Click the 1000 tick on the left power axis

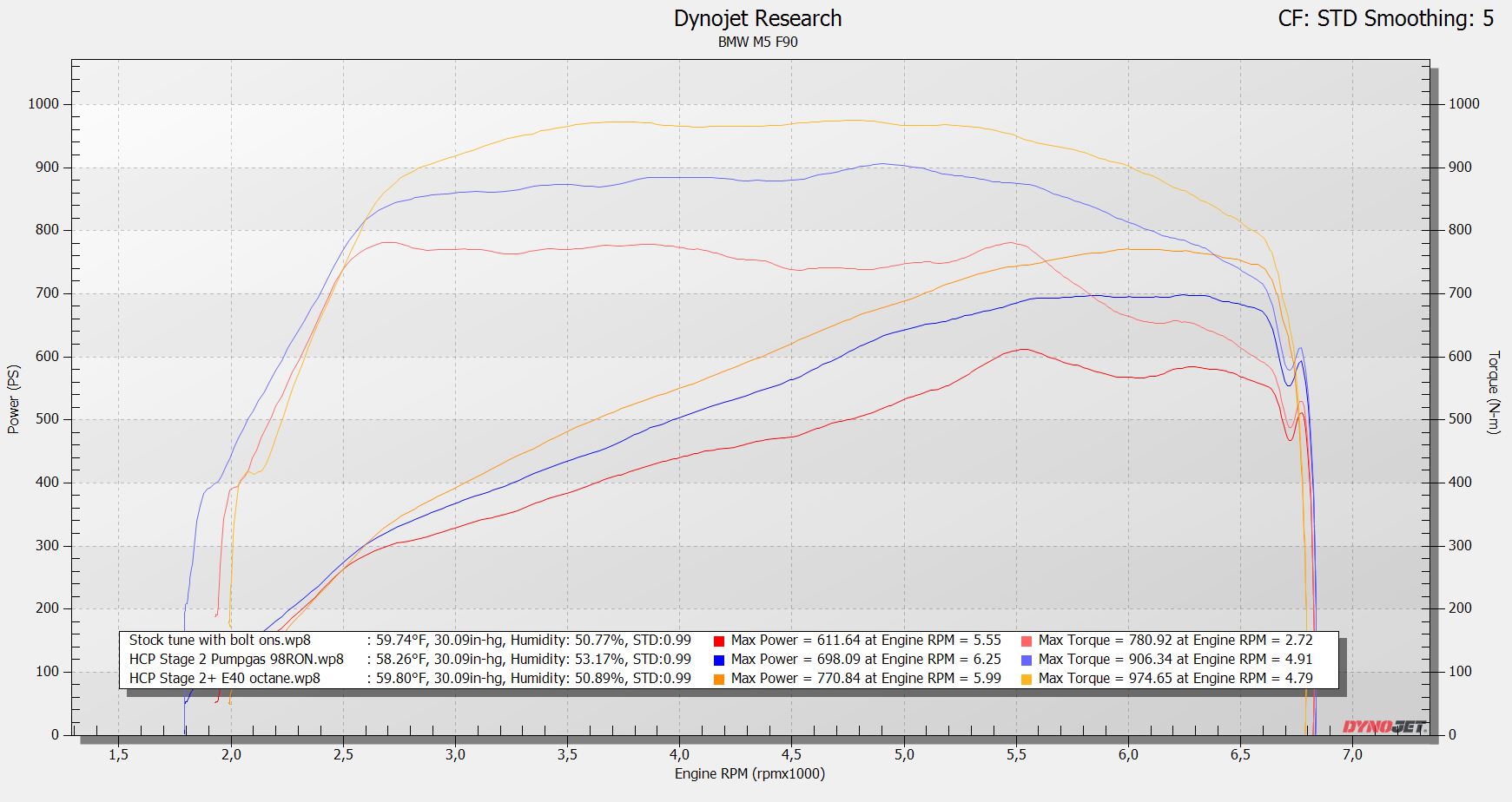coord(43,104)
